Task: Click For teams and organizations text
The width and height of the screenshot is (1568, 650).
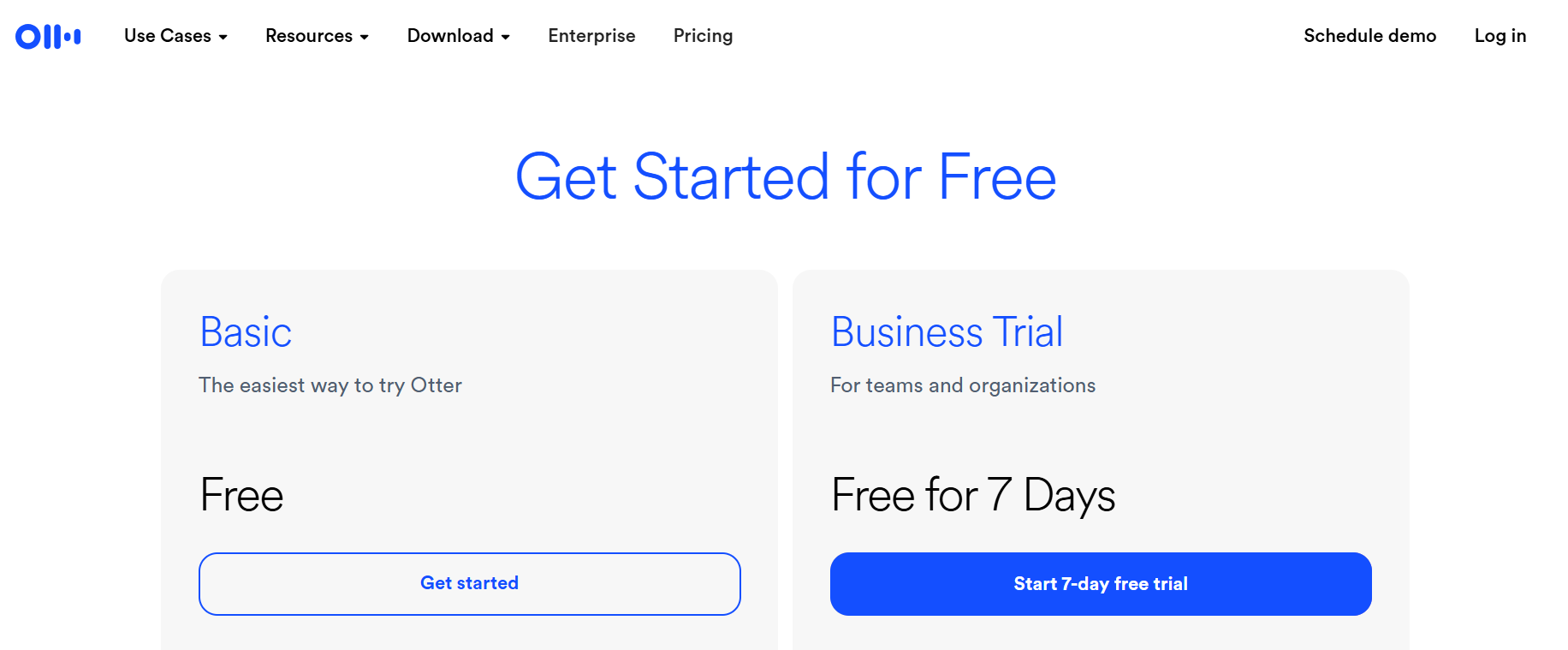Action: coord(962,385)
